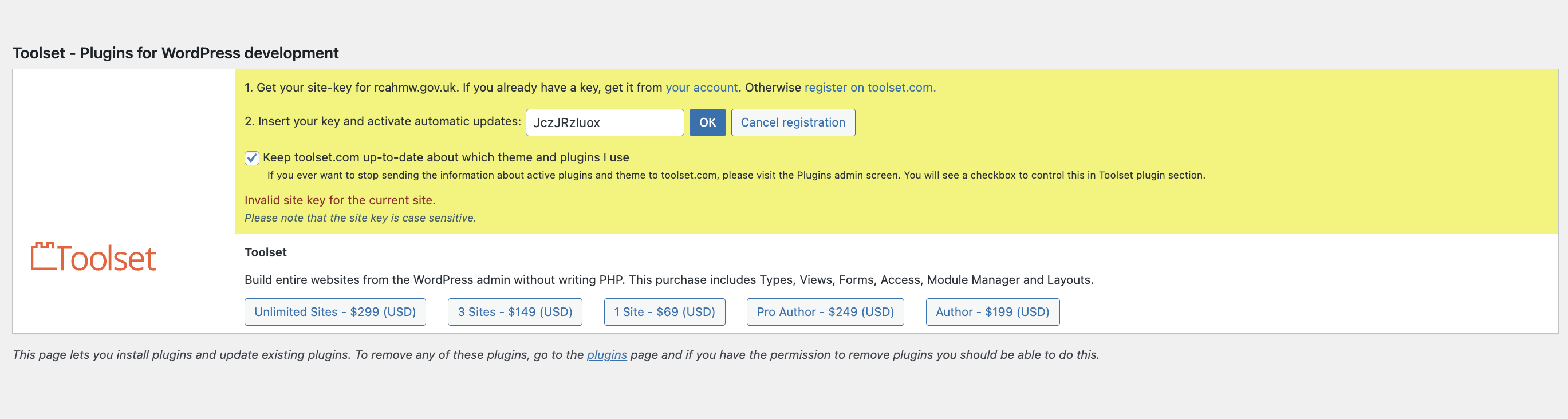Click the "Build entire websites" description text
The height and width of the screenshot is (419, 1568).
pos(668,280)
